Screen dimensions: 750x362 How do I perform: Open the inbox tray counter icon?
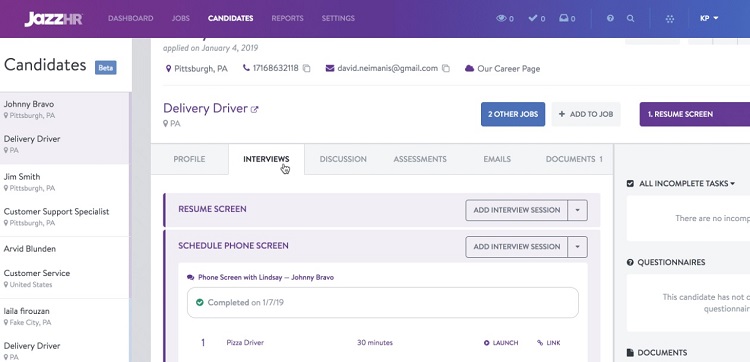(563, 19)
